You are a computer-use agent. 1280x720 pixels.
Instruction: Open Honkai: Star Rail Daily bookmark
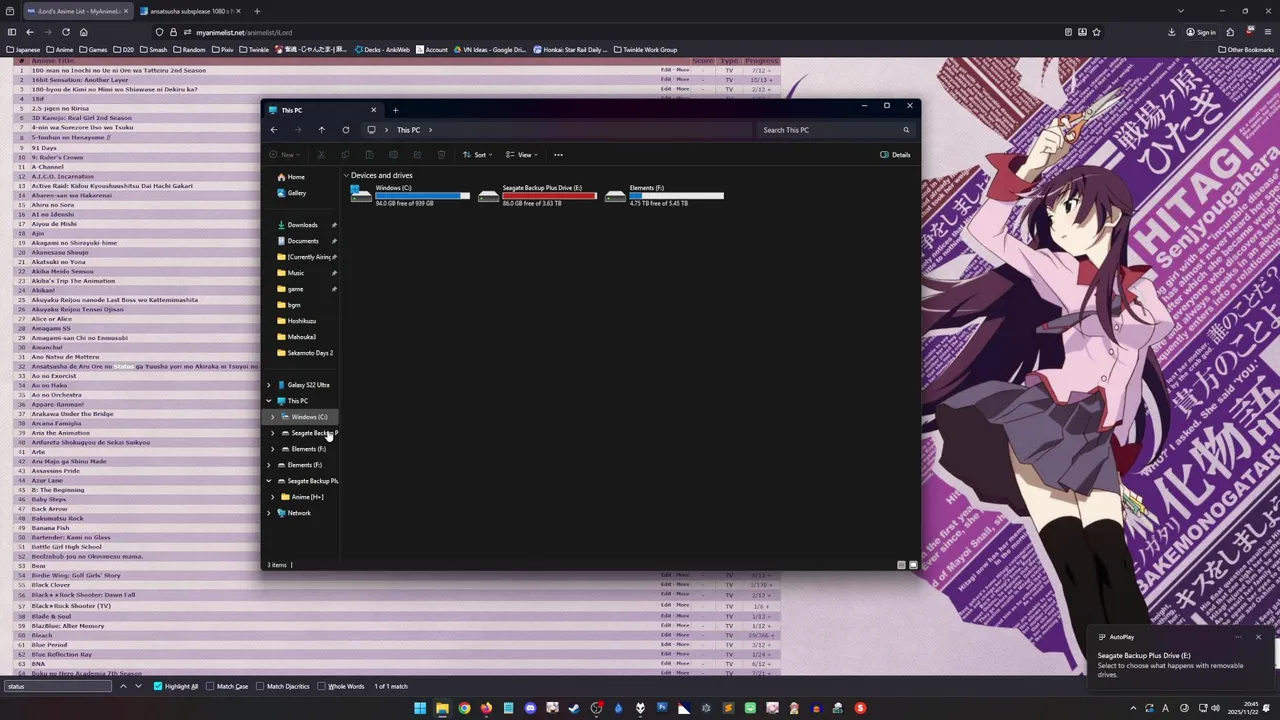[x=571, y=49]
